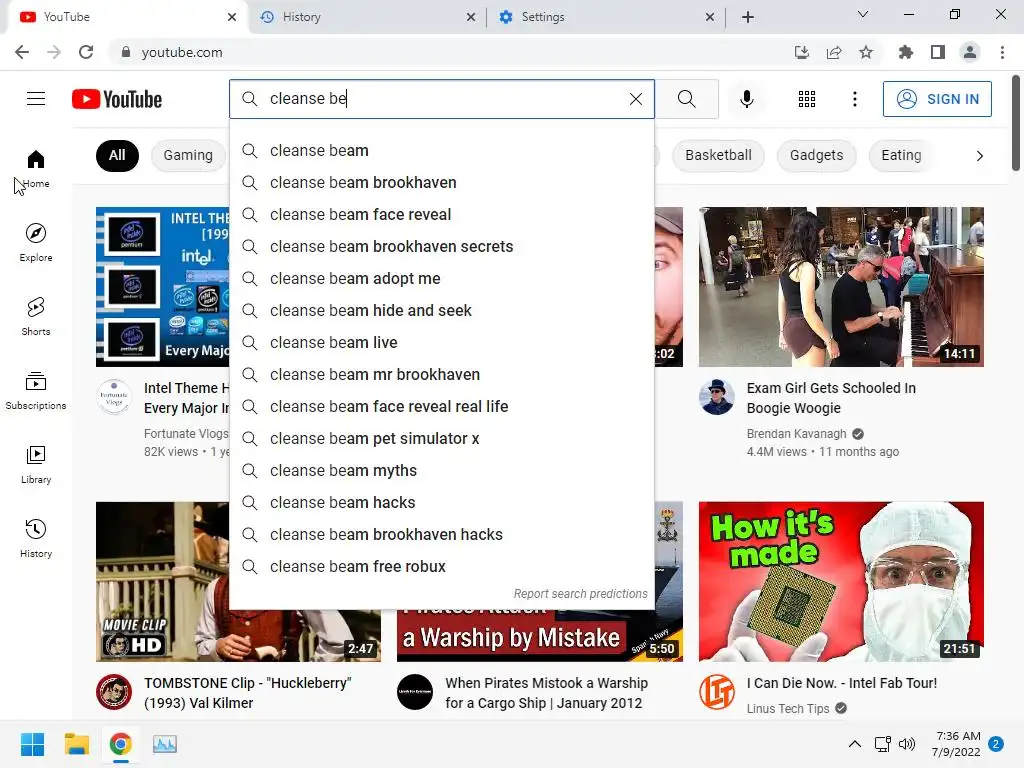Viewport: 1024px width, 768px height.
Task: Open the YouTube hamburger guide menu
Action: pyautogui.click(x=36, y=99)
